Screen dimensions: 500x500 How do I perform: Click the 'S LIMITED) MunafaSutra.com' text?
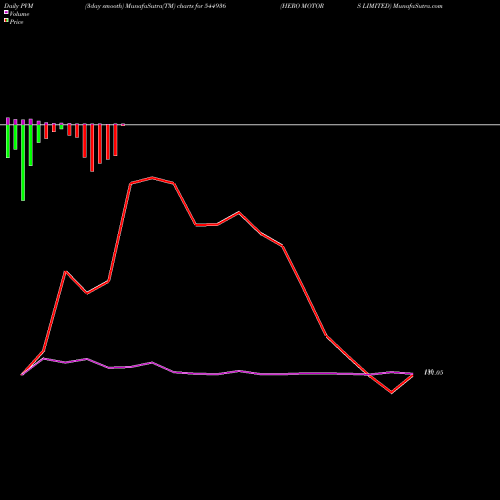point(400,6)
